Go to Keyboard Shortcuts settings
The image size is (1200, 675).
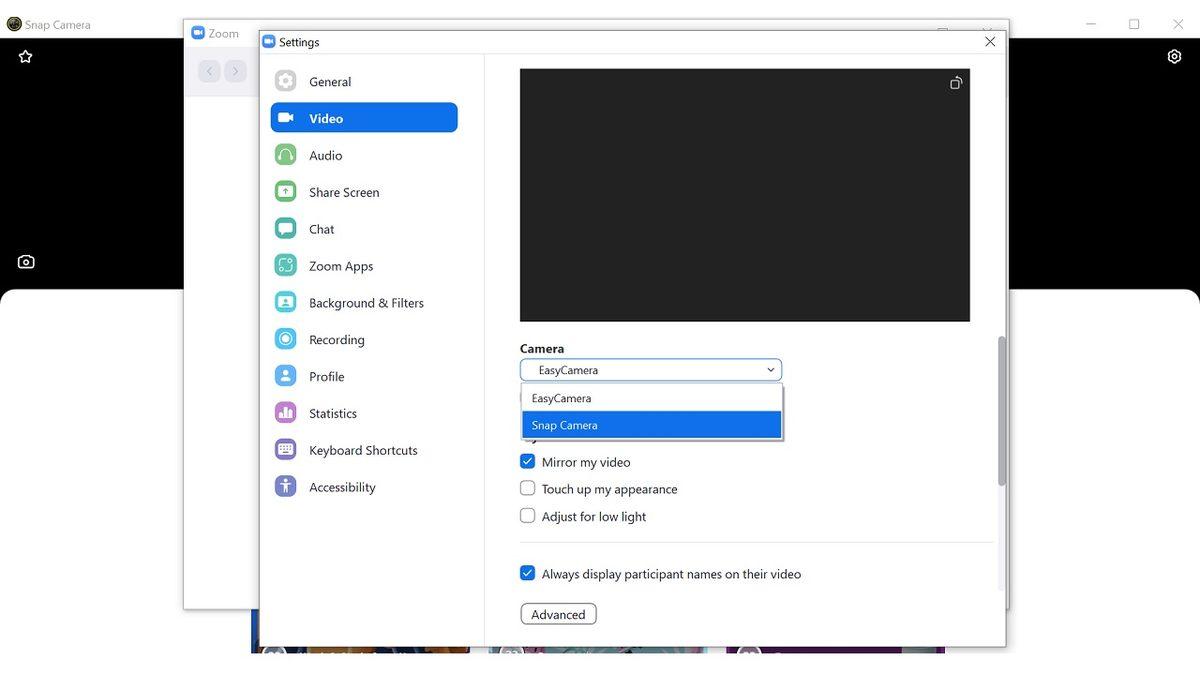click(363, 450)
